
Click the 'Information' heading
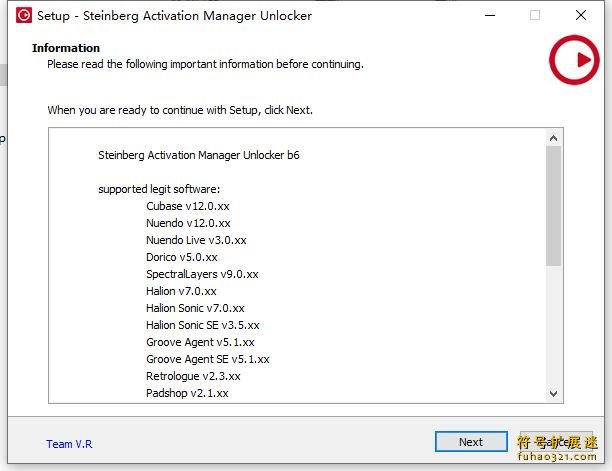(66, 48)
